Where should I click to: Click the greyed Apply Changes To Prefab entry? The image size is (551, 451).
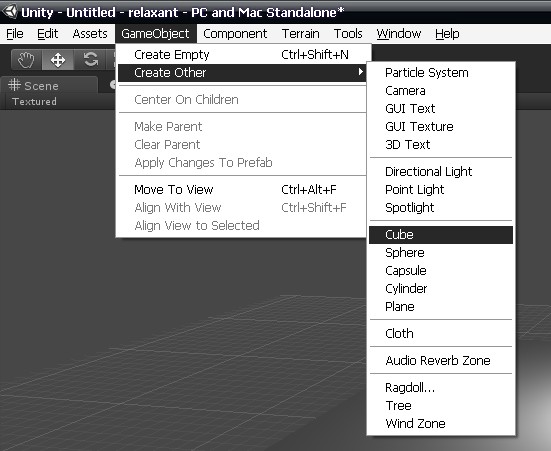click(x=242, y=163)
